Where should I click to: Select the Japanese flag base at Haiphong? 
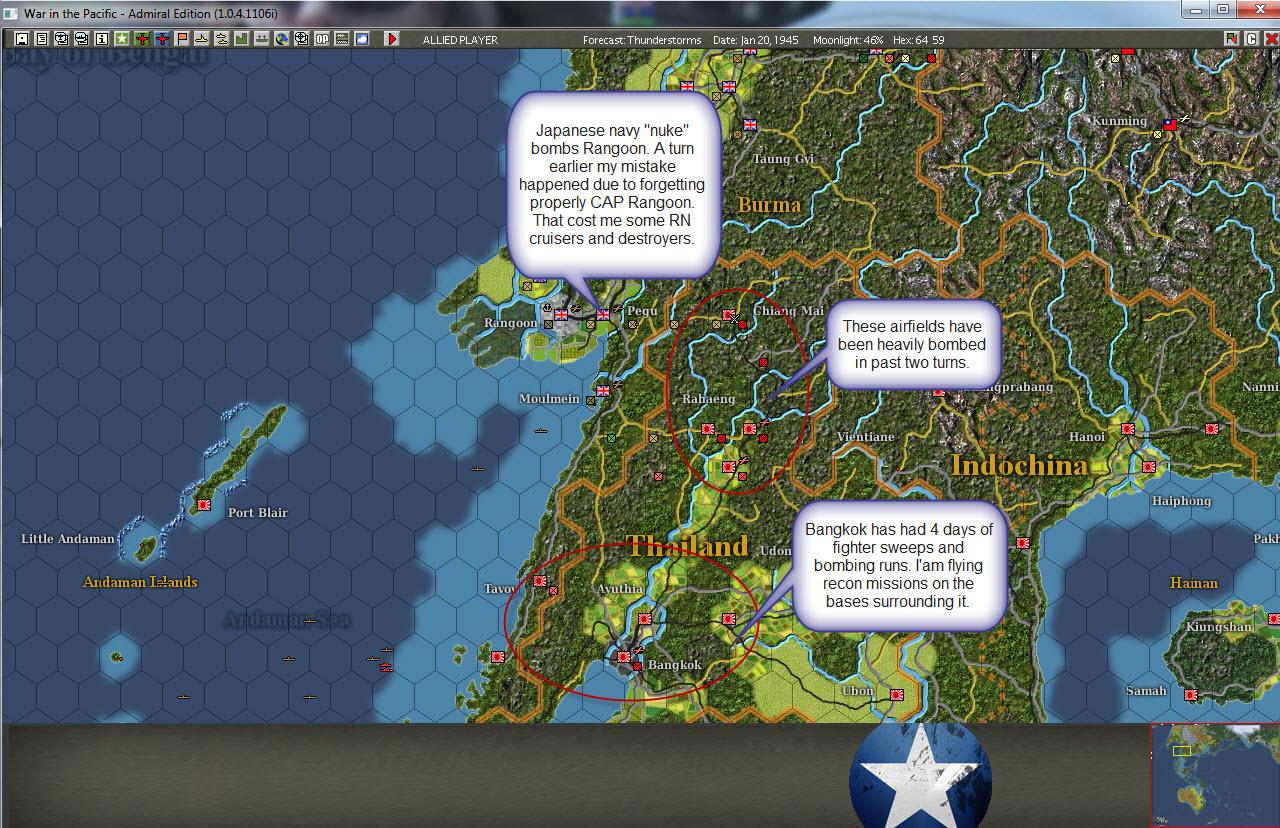[1149, 466]
